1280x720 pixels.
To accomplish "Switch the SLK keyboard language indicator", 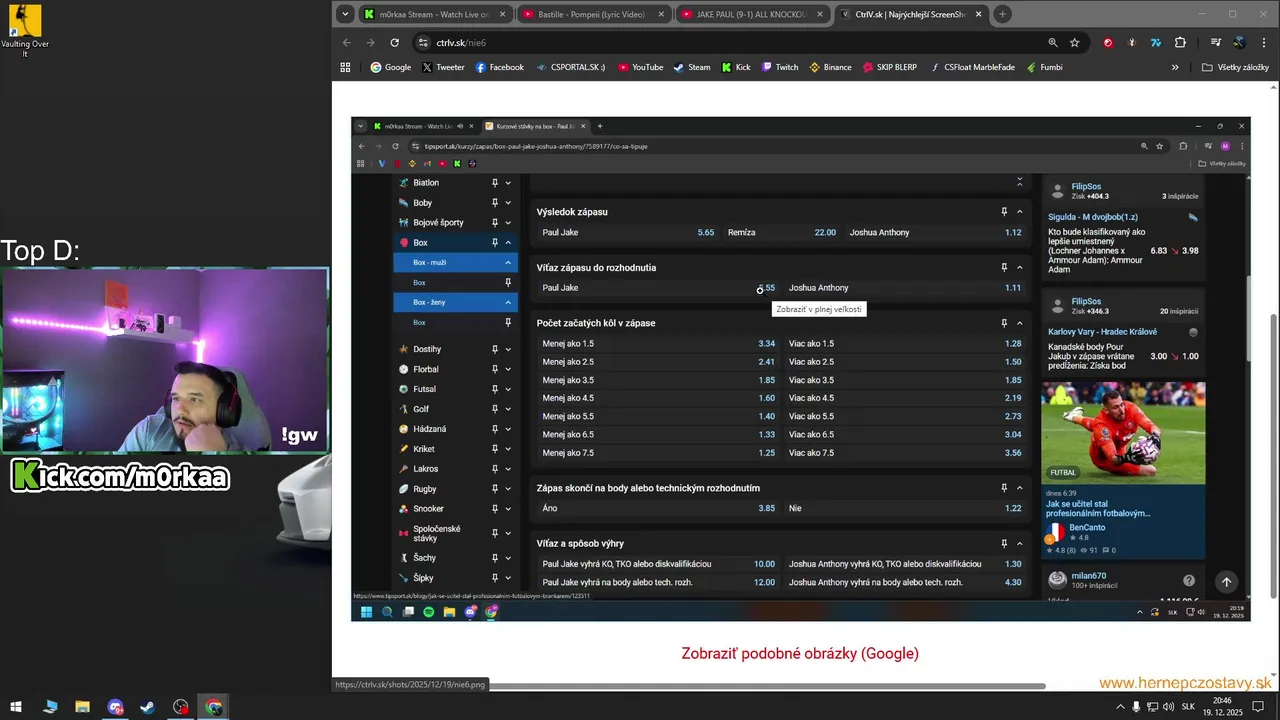I will (x=1188, y=707).
